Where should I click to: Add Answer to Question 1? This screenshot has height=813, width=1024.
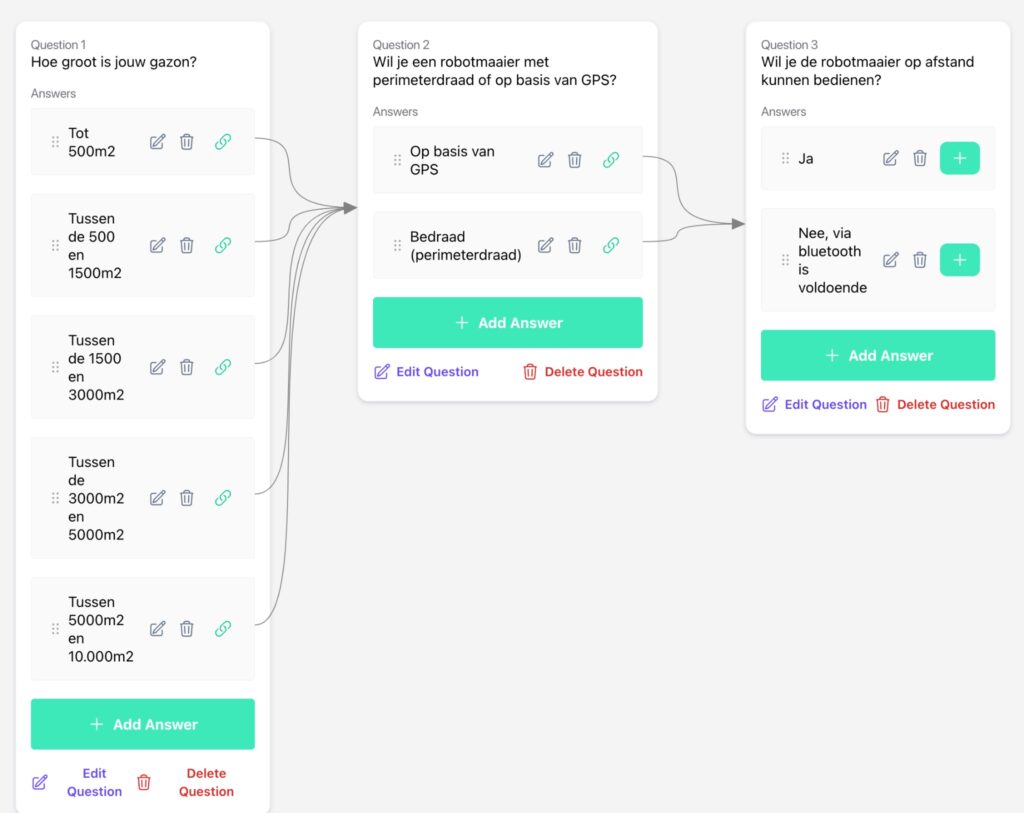point(142,724)
